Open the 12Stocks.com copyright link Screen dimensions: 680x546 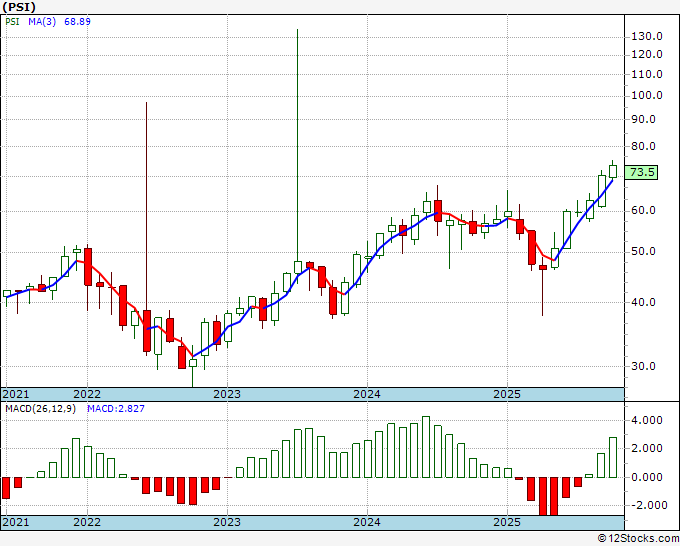point(638,539)
